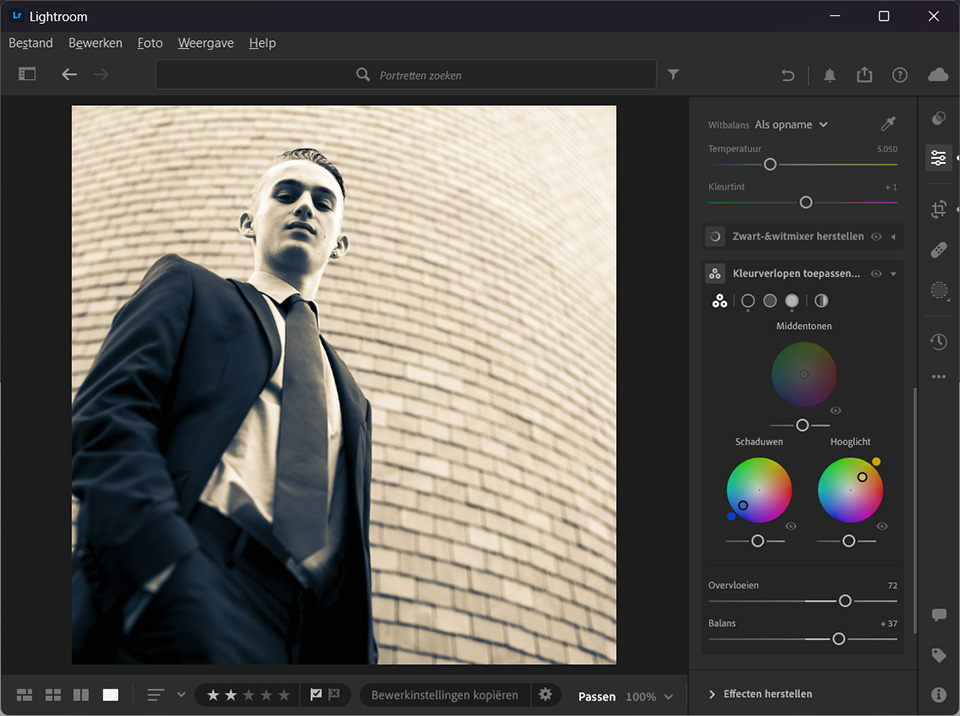Select the Edit sliders panel icon
960x716 pixels.
pyautogui.click(x=938, y=158)
